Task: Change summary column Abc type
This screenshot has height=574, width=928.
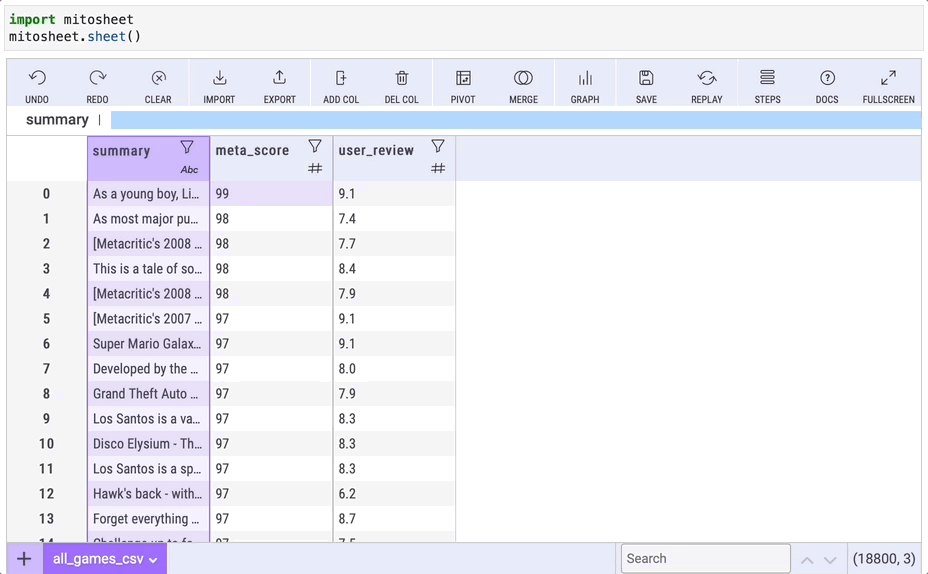Action: [189, 170]
